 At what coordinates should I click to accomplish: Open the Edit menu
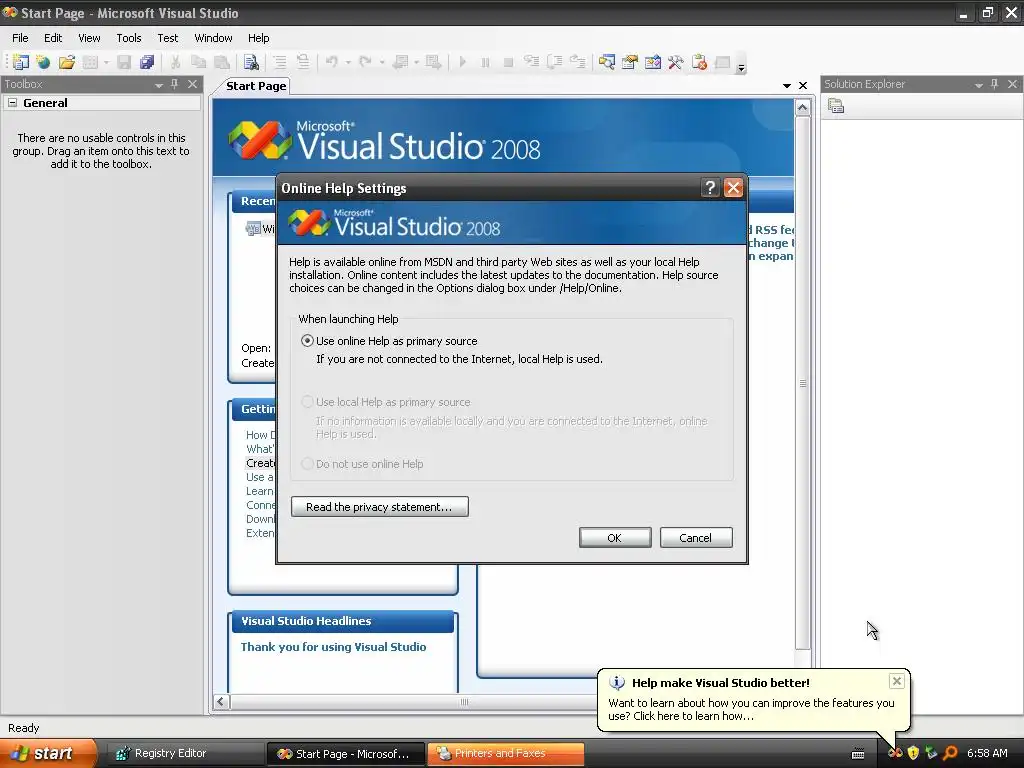[x=53, y=38]
